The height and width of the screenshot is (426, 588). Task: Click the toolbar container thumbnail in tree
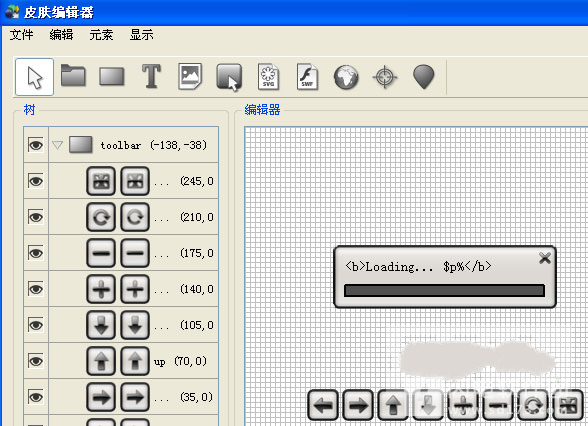tap(81, 145)
